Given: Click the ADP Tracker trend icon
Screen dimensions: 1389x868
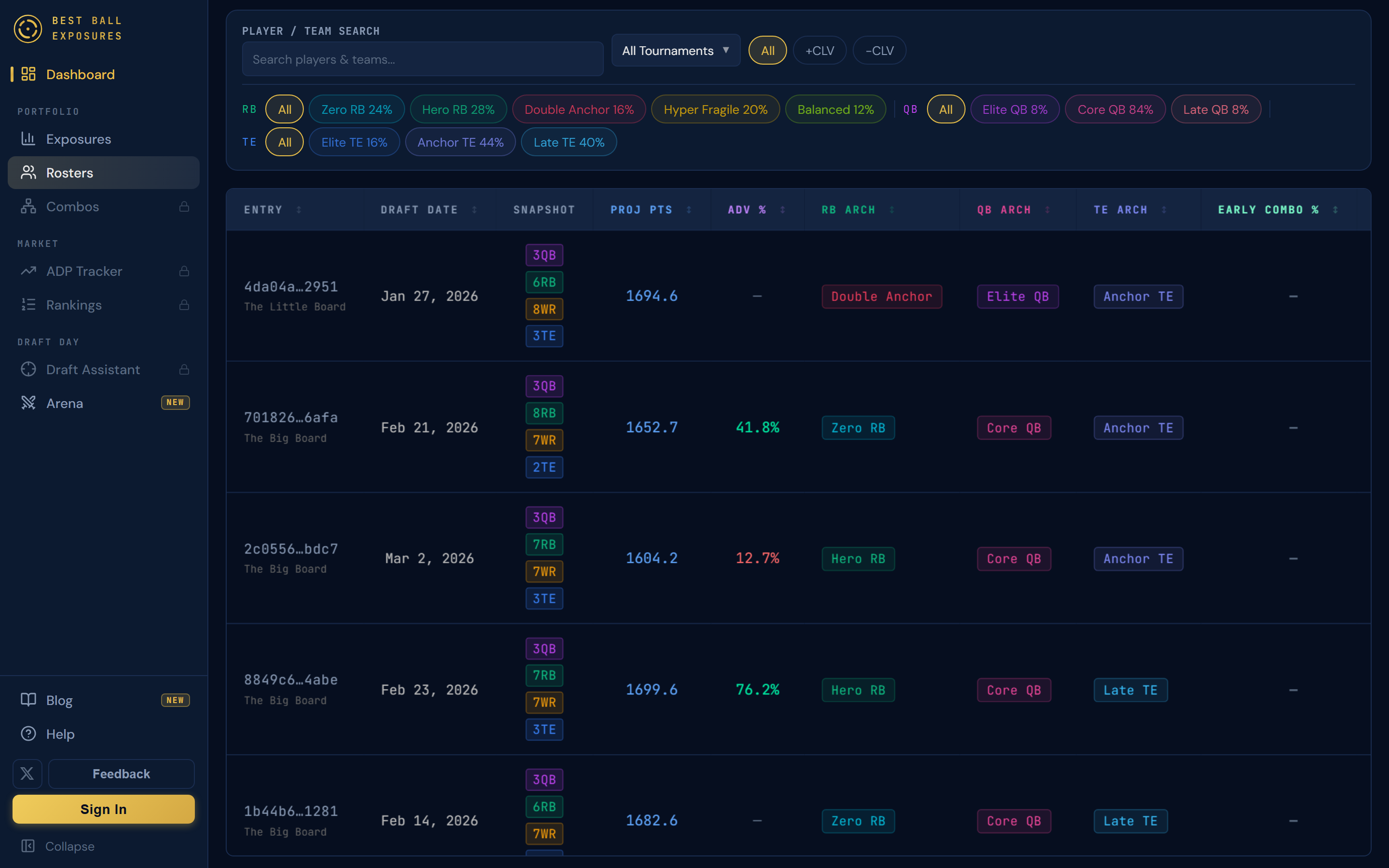Looking at the screenshot, I should click(28, 271).
